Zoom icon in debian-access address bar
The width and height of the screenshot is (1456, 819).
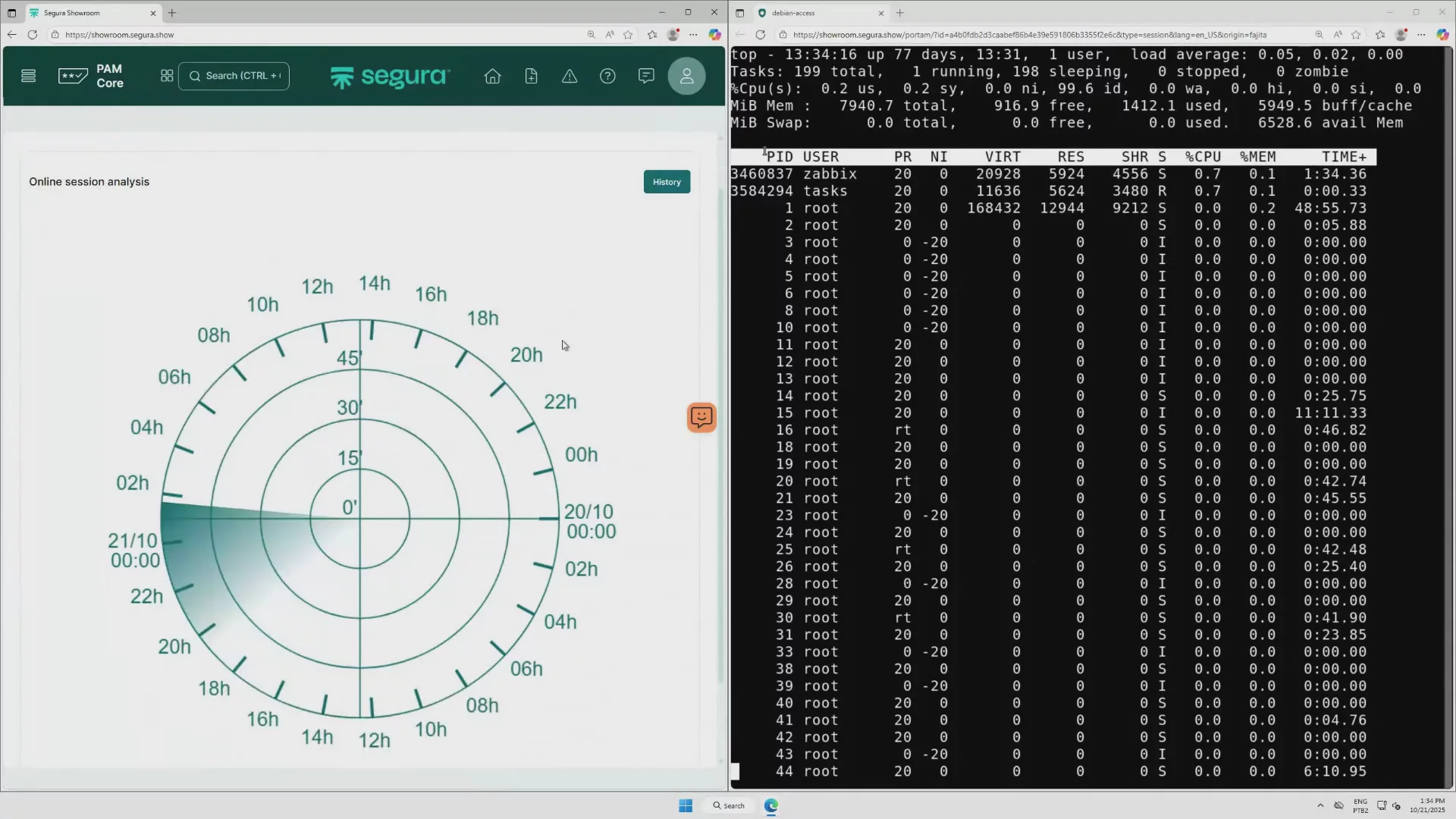tap(1319, 34)
